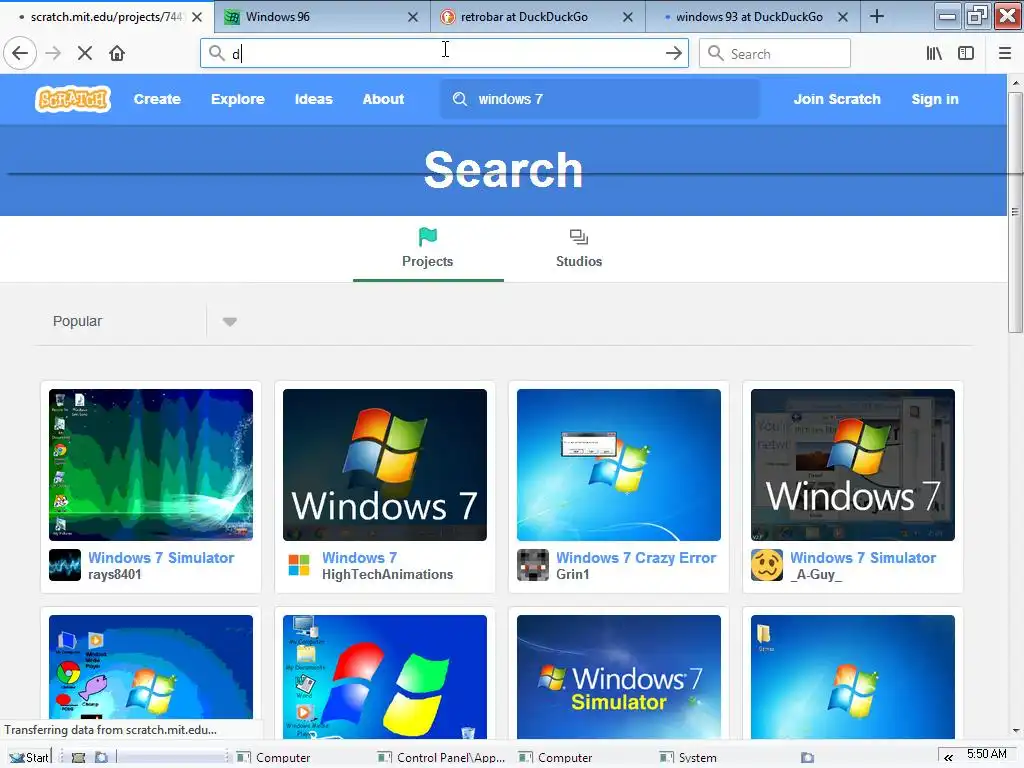Close the retrobar at DuckDuckGo tab

click(x=628, y=17)
